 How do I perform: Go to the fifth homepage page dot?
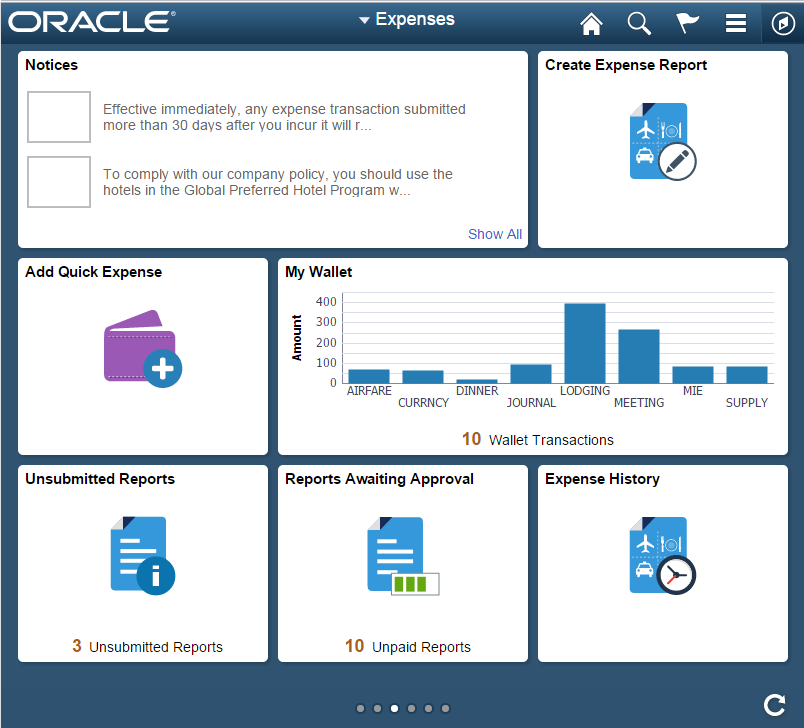[x=428, y=709]
